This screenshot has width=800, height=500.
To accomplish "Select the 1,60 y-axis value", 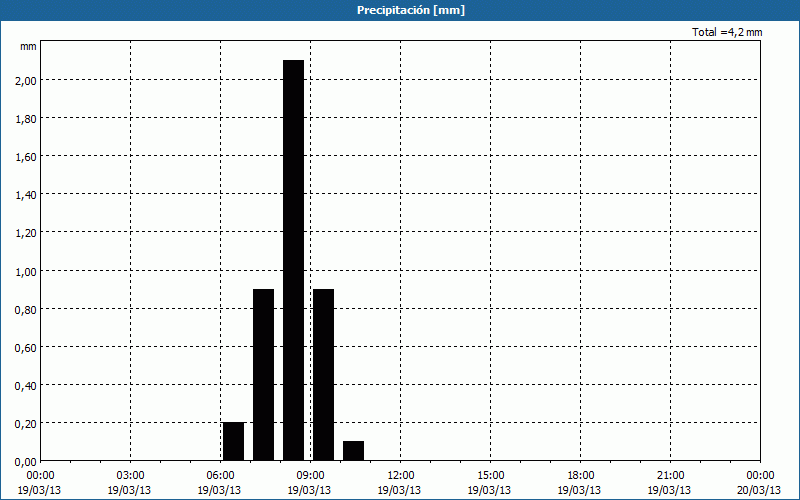I will [x=26, y=157].
